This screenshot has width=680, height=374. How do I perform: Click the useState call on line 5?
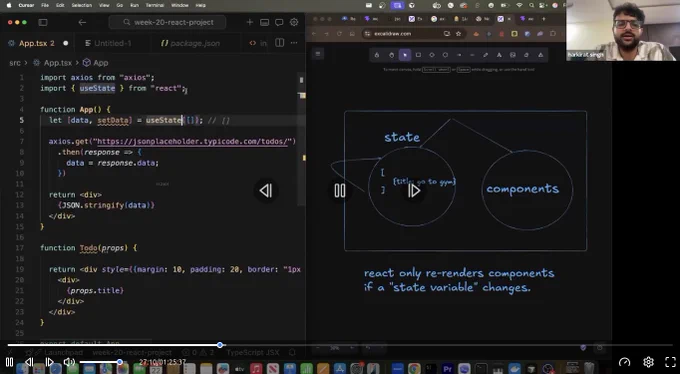point(164,120)
